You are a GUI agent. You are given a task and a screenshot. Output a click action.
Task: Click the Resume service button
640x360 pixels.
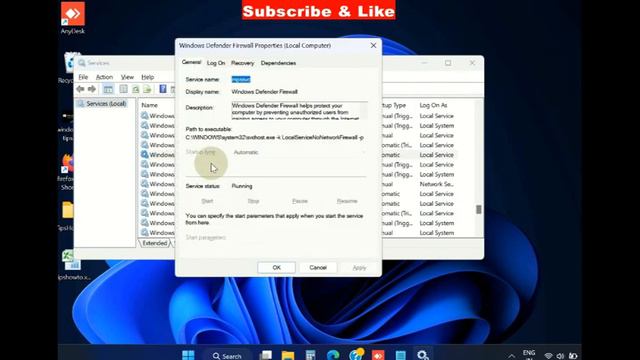click(347, 201)
